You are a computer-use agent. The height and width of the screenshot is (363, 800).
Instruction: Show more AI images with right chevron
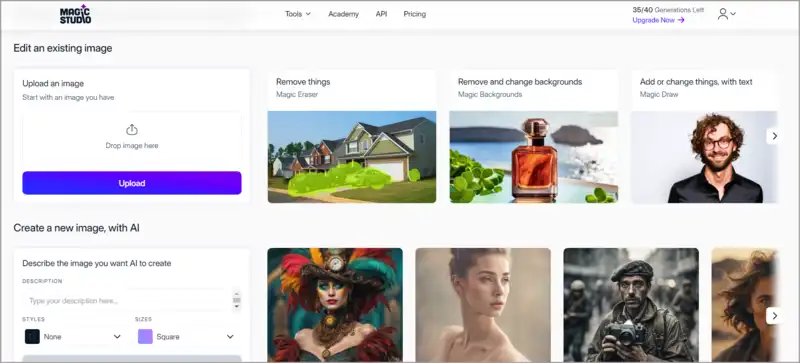(774, 316)
